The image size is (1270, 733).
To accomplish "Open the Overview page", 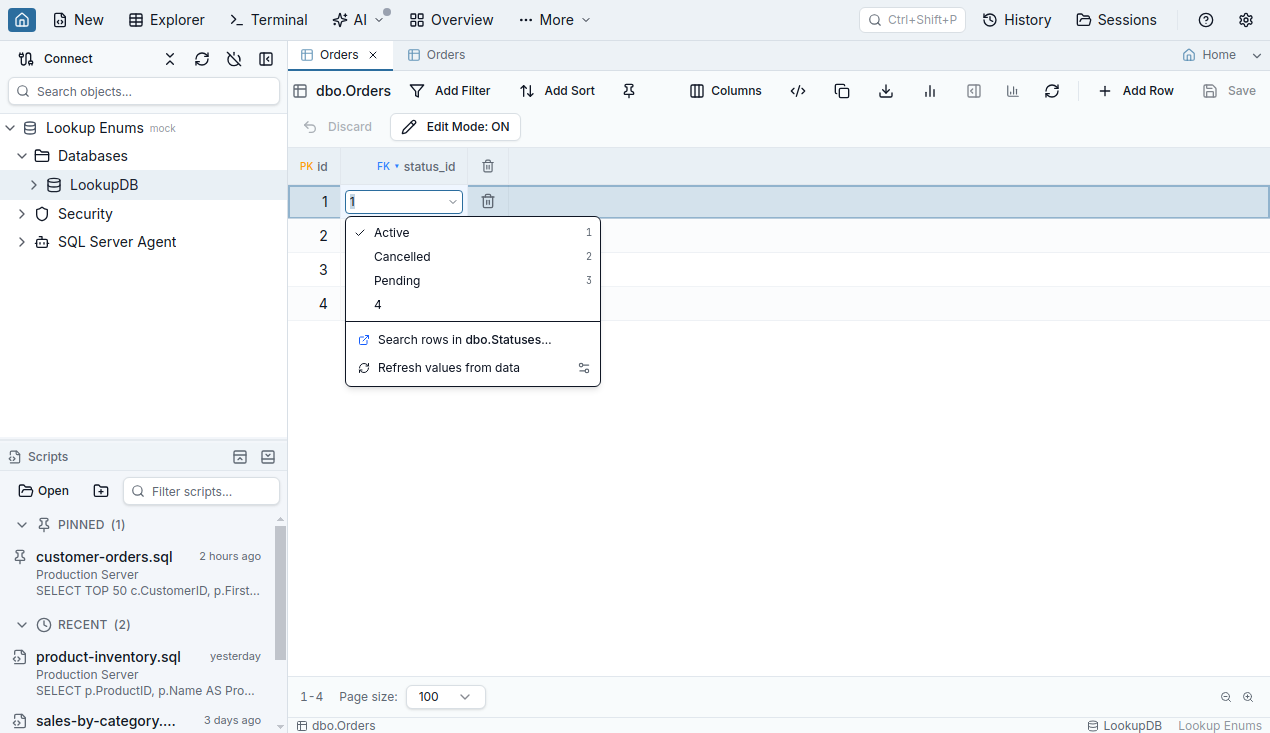I will 451,20.
